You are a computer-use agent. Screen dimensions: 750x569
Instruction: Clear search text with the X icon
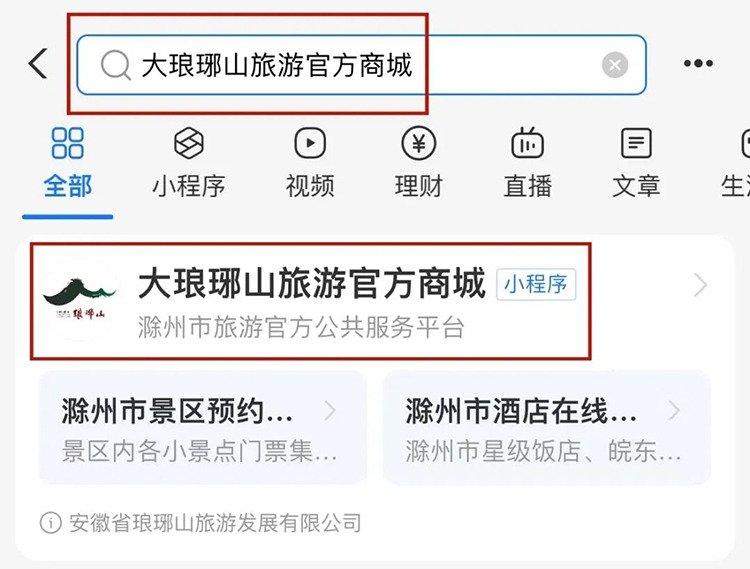coord(615,65)
